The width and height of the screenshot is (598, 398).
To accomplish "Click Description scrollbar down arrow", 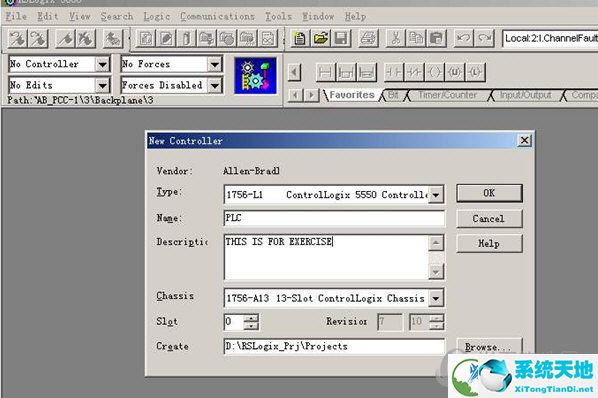I will coord(436,271).
